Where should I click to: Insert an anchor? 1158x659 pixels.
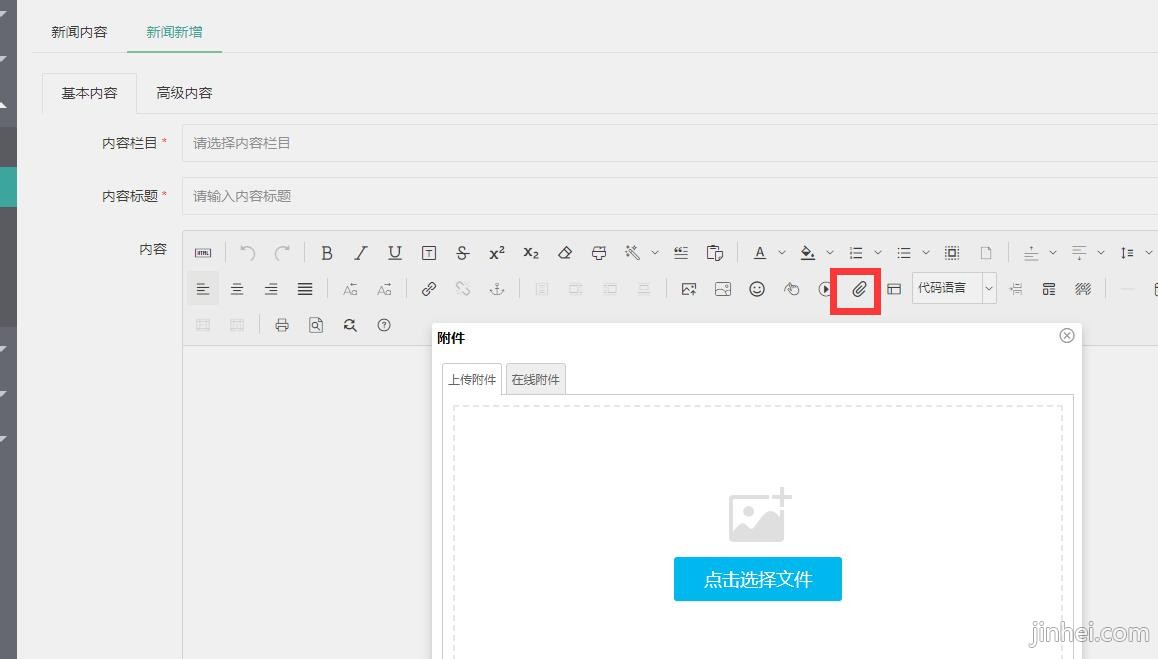497,289
